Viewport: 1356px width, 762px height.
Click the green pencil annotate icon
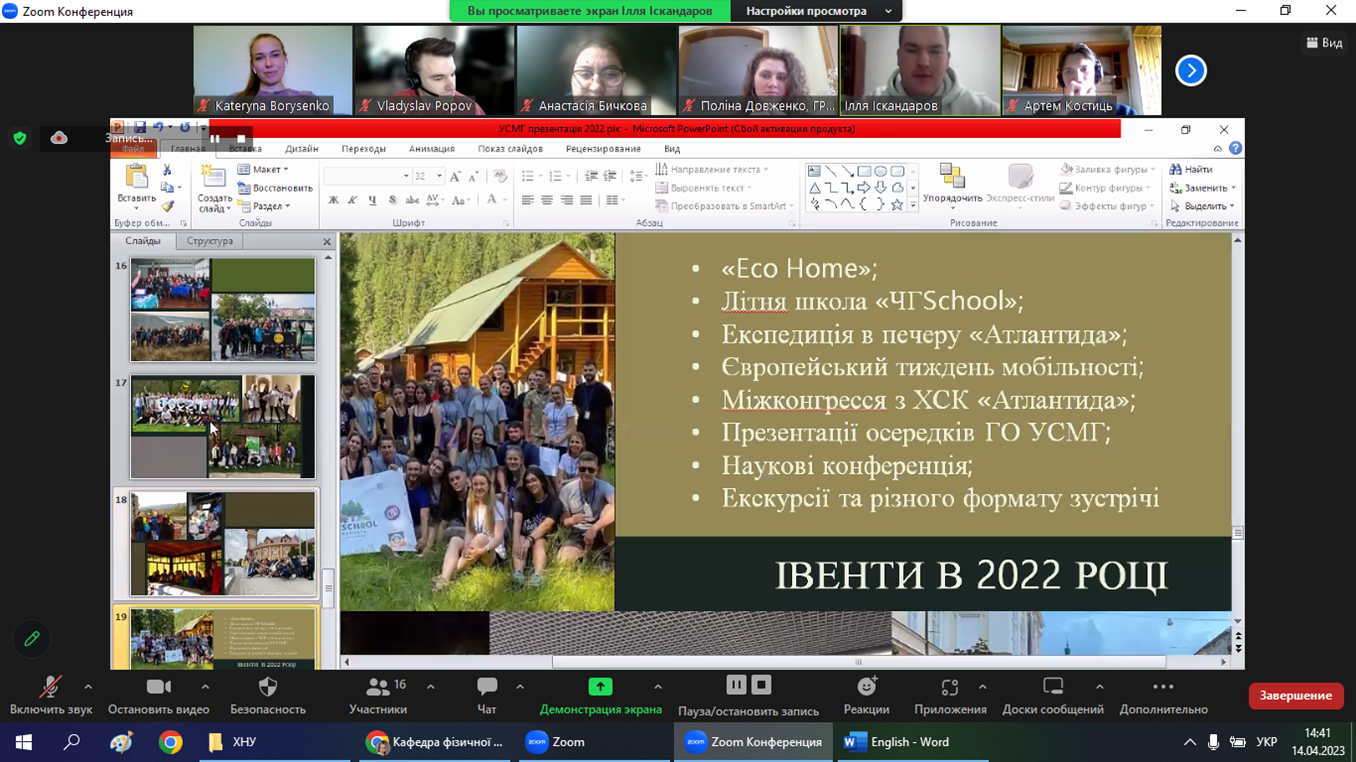coord(32,639)
